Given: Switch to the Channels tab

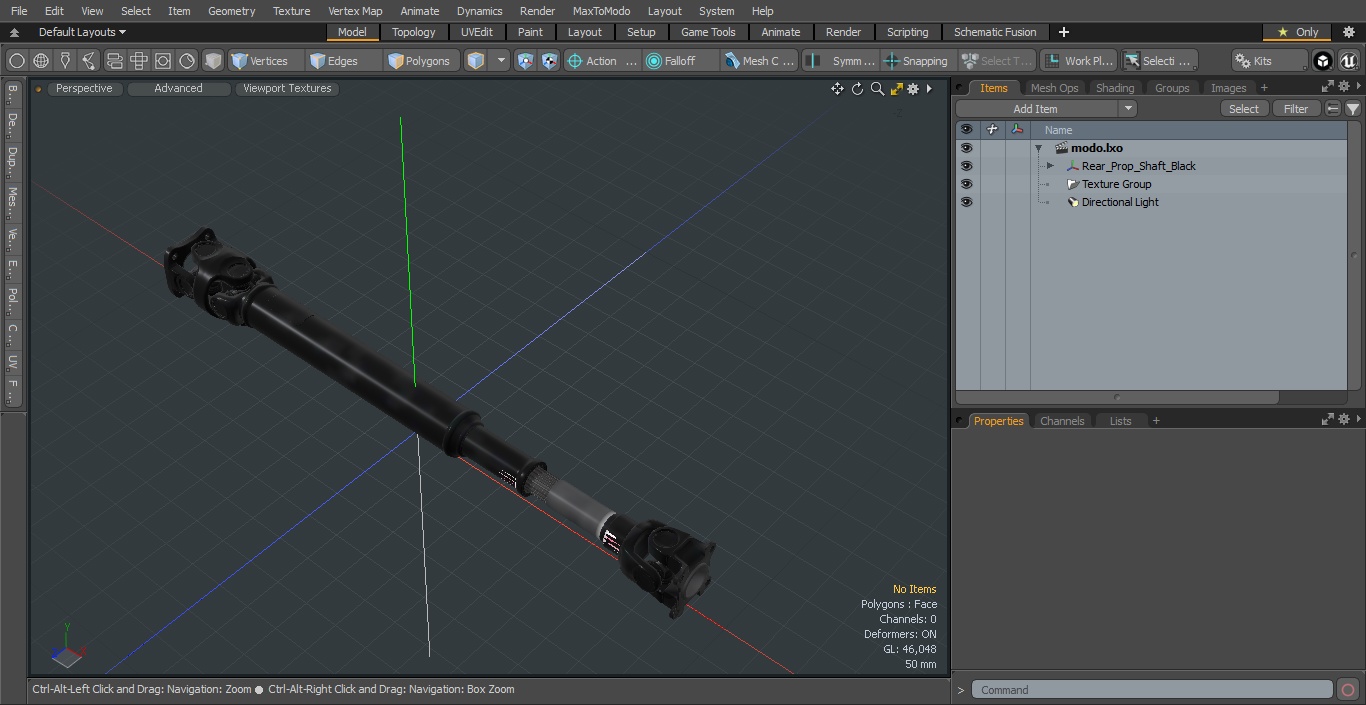Looking at the screenshot, I should tap(1062, 421).
